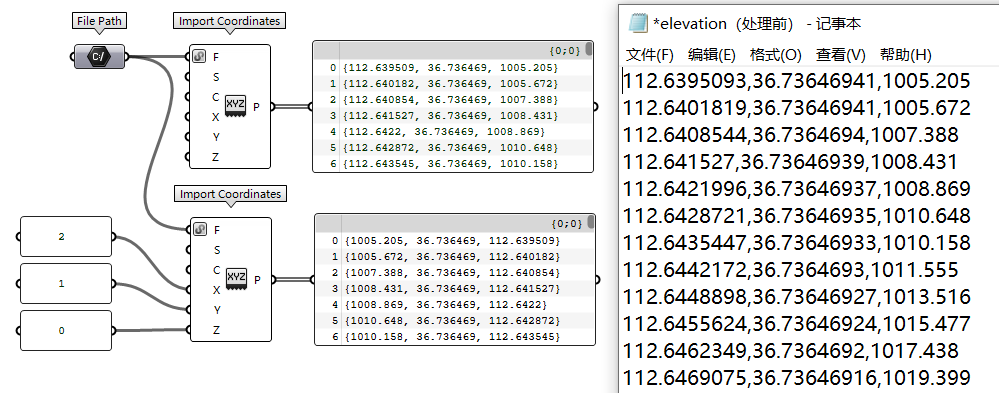The width and height of the screenshot is (999, 393).
Task: Click Notepad line 112.6448898,36.73646927,1013.516
Action: 796,297
